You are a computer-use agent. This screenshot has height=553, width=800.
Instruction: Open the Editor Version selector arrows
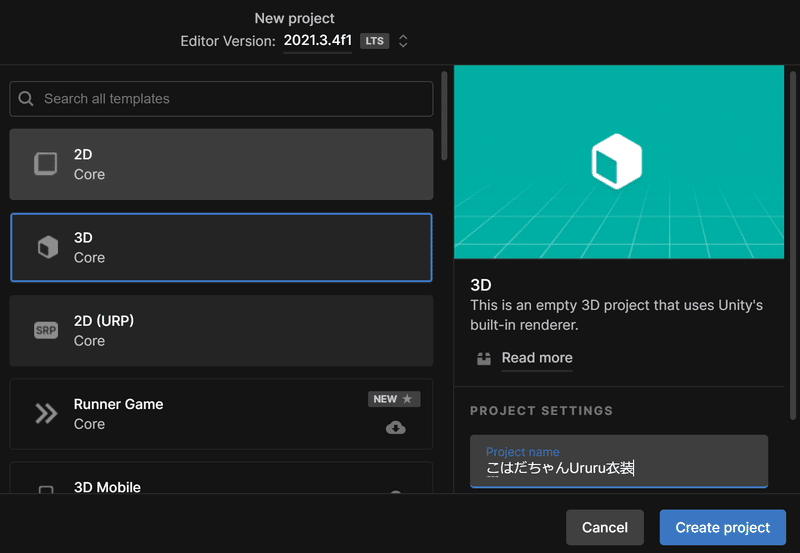(x=403, y=42)
